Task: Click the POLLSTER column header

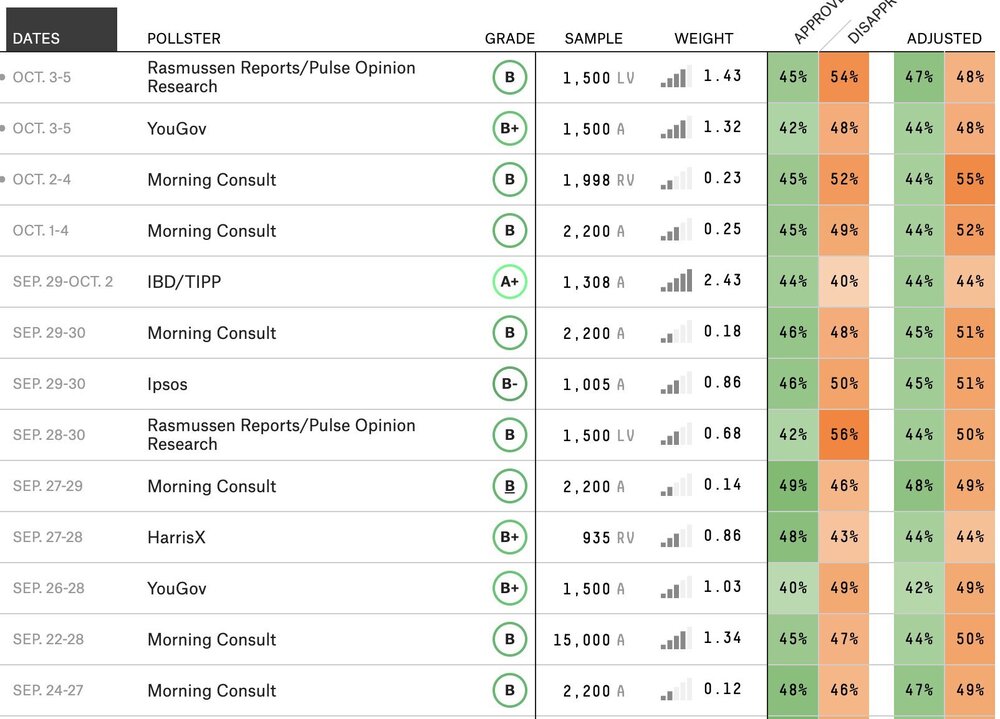Action: [184, 39]
